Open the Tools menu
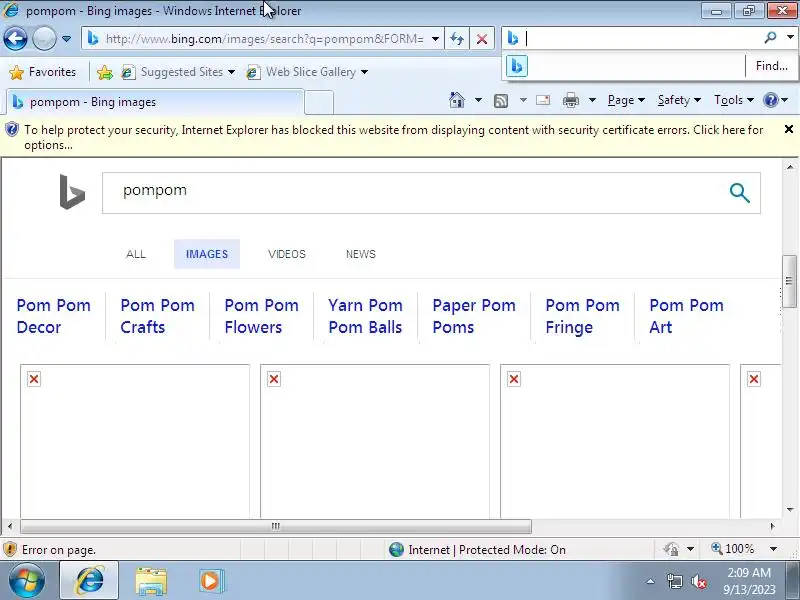The image size is (800, 600). tap(734, 100)
